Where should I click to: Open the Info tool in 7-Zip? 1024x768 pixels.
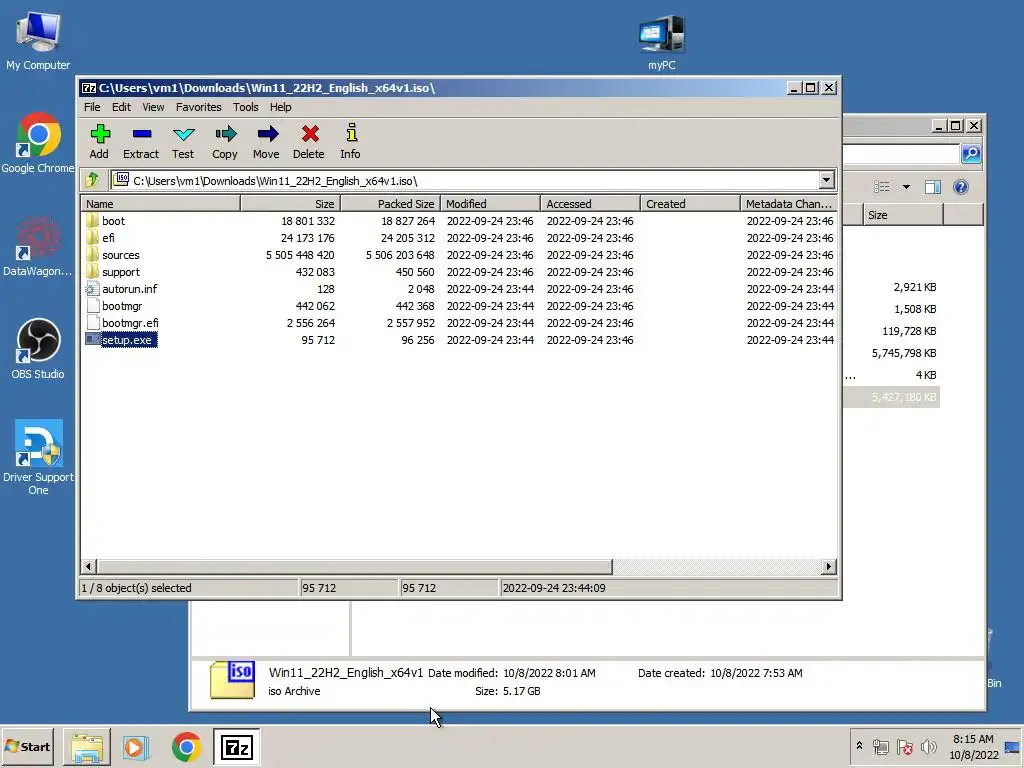(x=351, y=142)
